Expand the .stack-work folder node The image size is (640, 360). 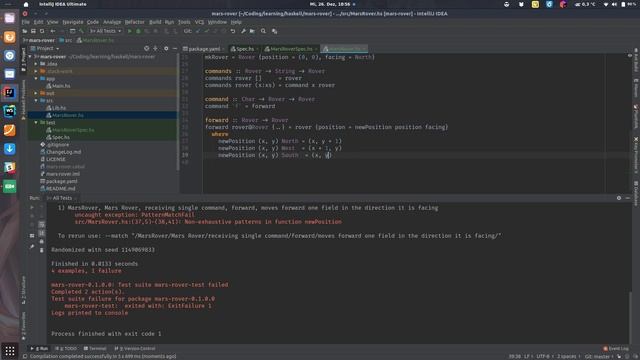36,71
